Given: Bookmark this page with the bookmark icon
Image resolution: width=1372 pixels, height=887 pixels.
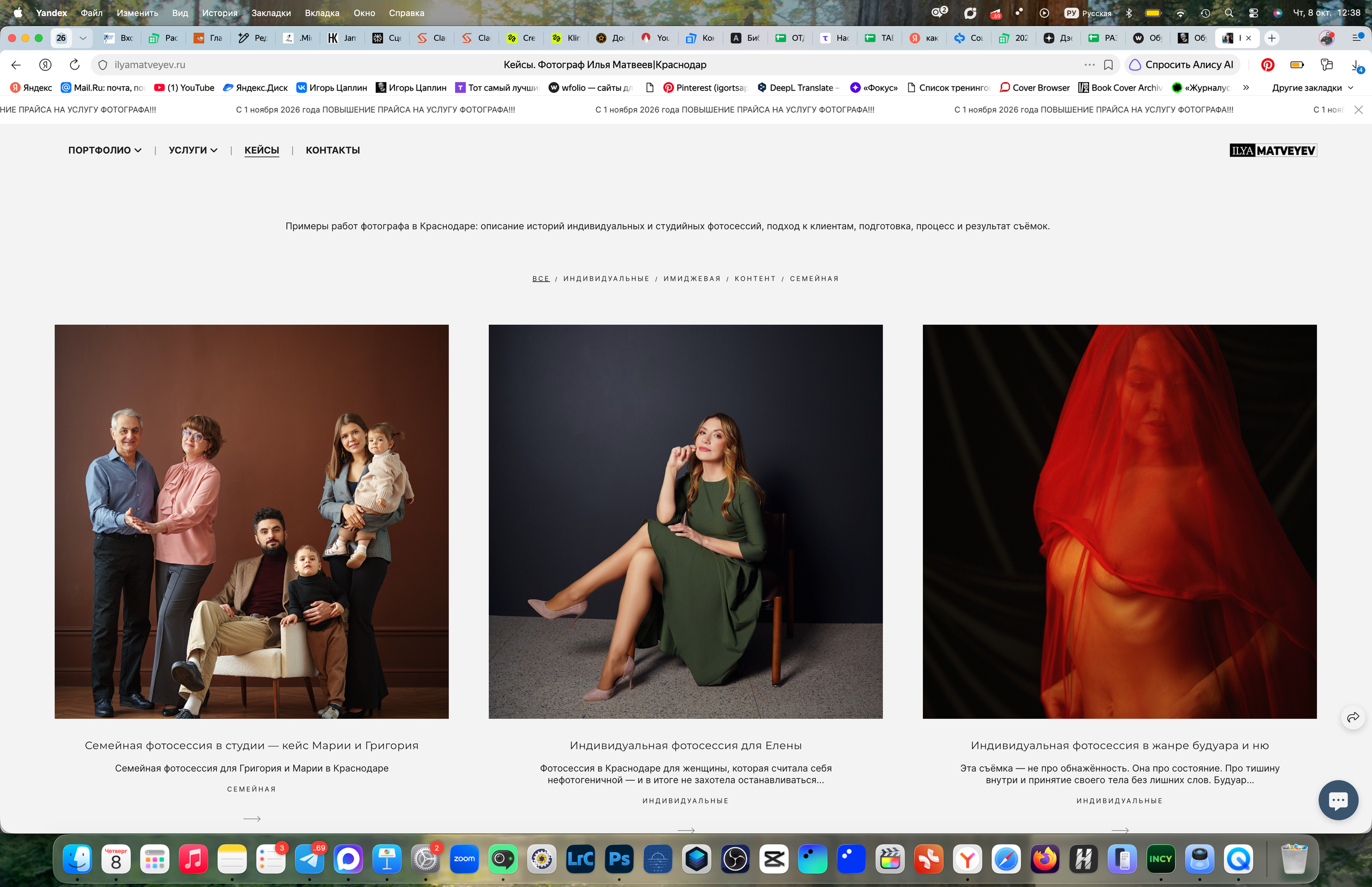Looking at the screenshot, I should 1108,65.
